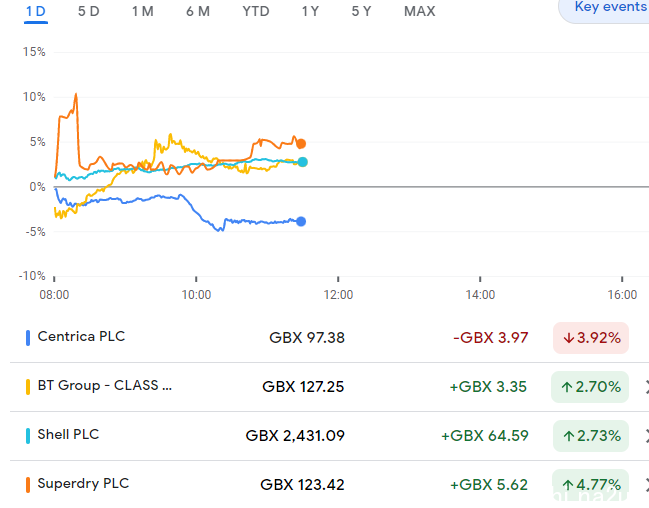Click the 12:00 time axis label

[338, 295]
